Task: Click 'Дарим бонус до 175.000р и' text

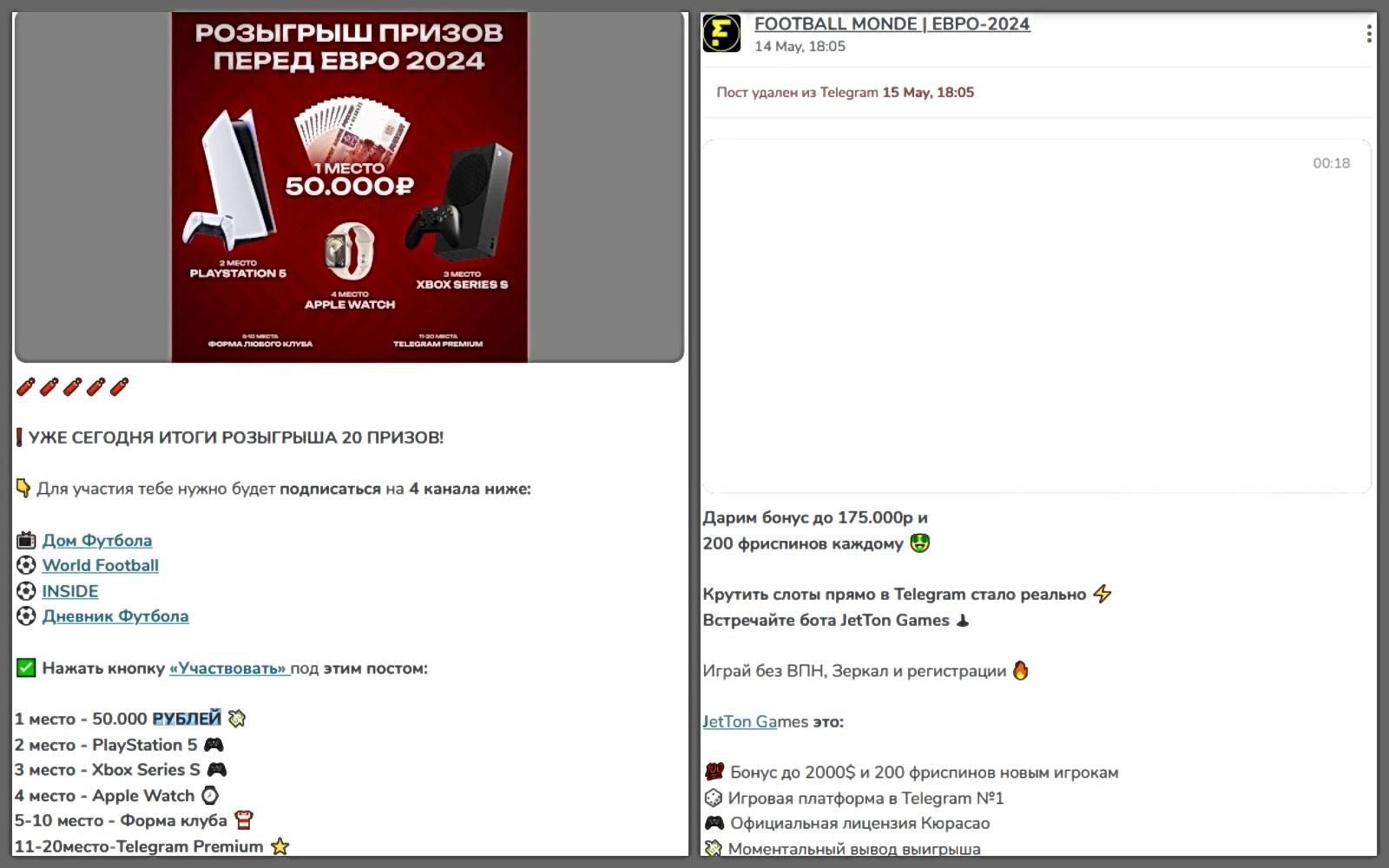Action: click(815, 517)
